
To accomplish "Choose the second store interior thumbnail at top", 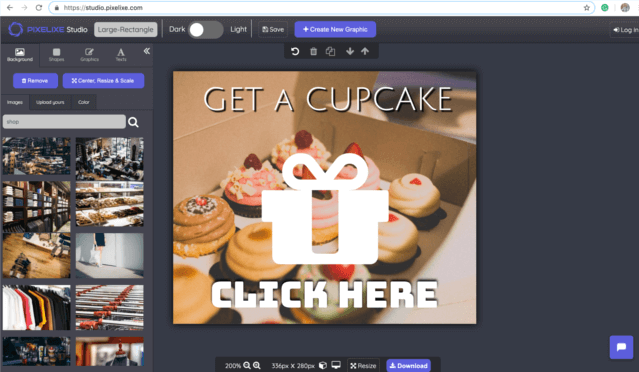I will [110, 159].
